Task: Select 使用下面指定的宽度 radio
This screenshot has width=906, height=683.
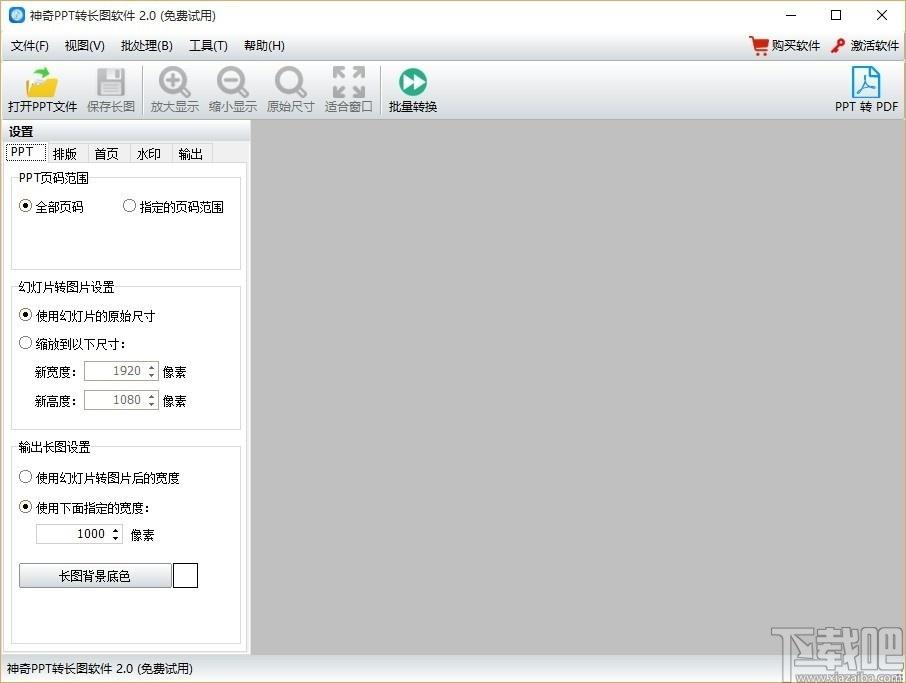Action: pos(25,507)
